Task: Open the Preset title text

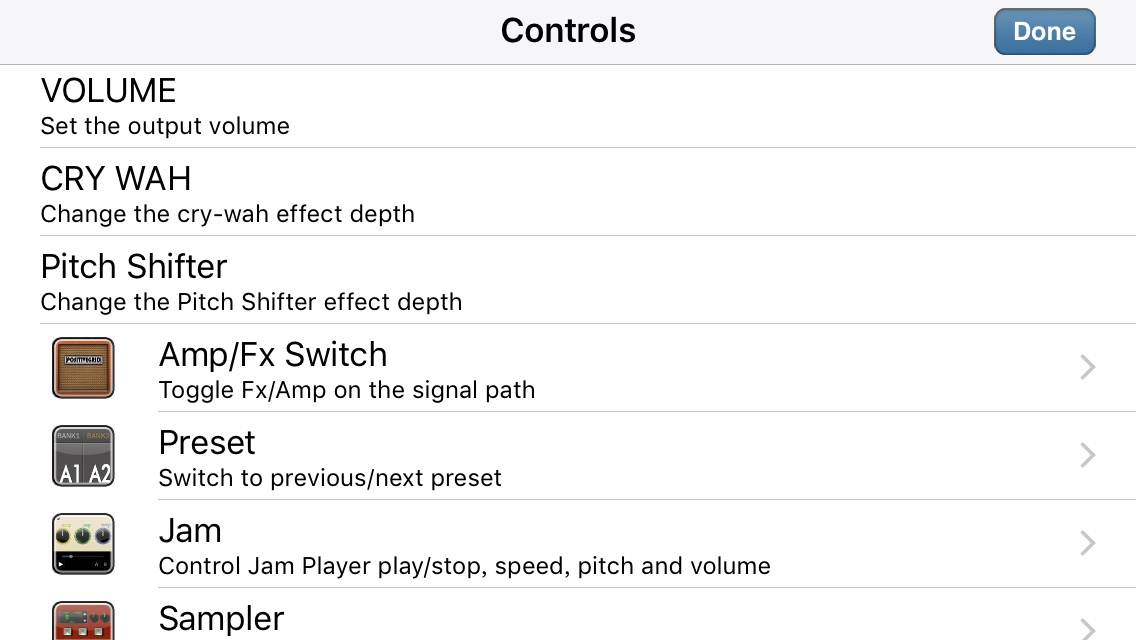Action: coord(207,442)
